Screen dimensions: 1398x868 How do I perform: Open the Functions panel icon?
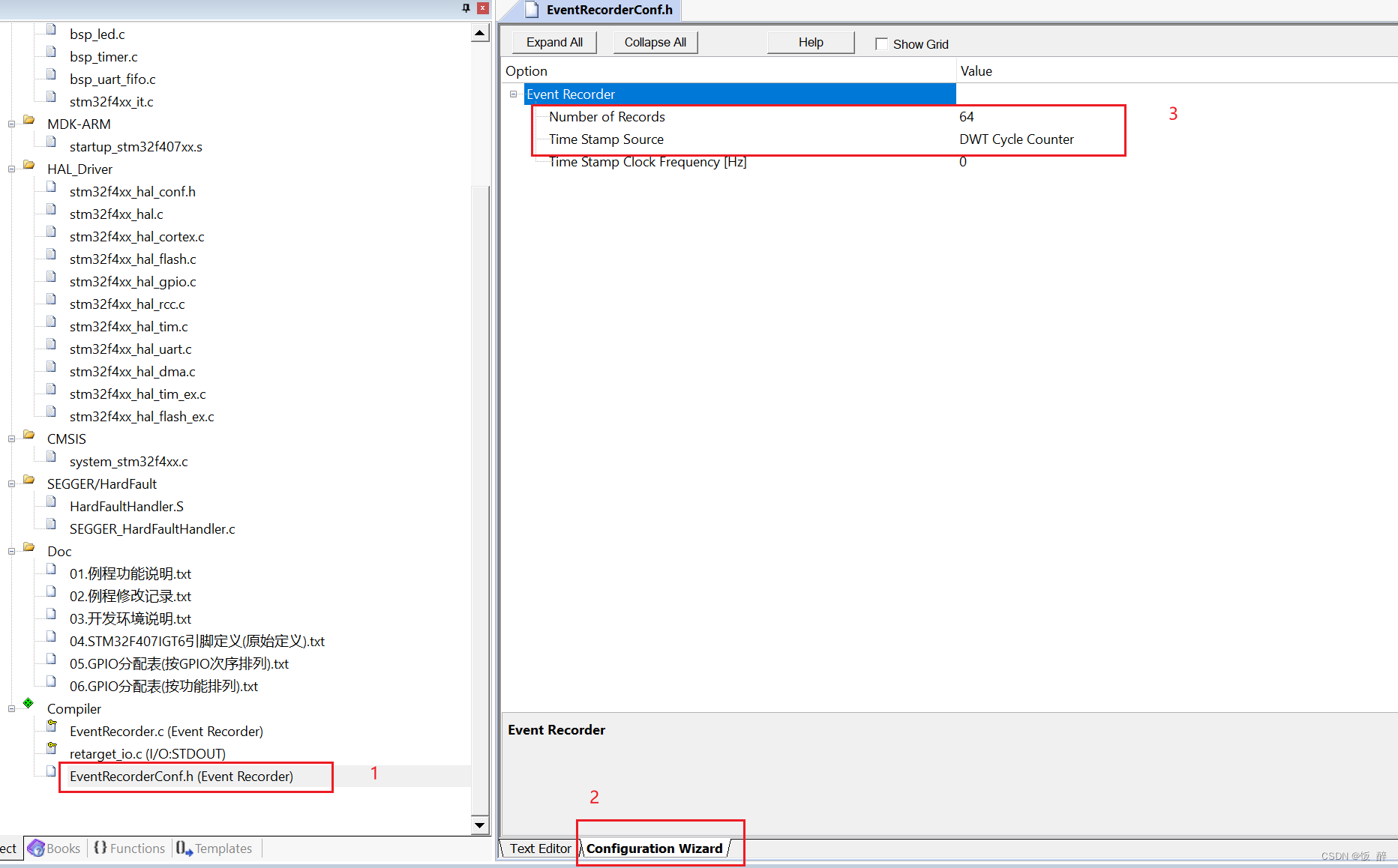(101, 848)
